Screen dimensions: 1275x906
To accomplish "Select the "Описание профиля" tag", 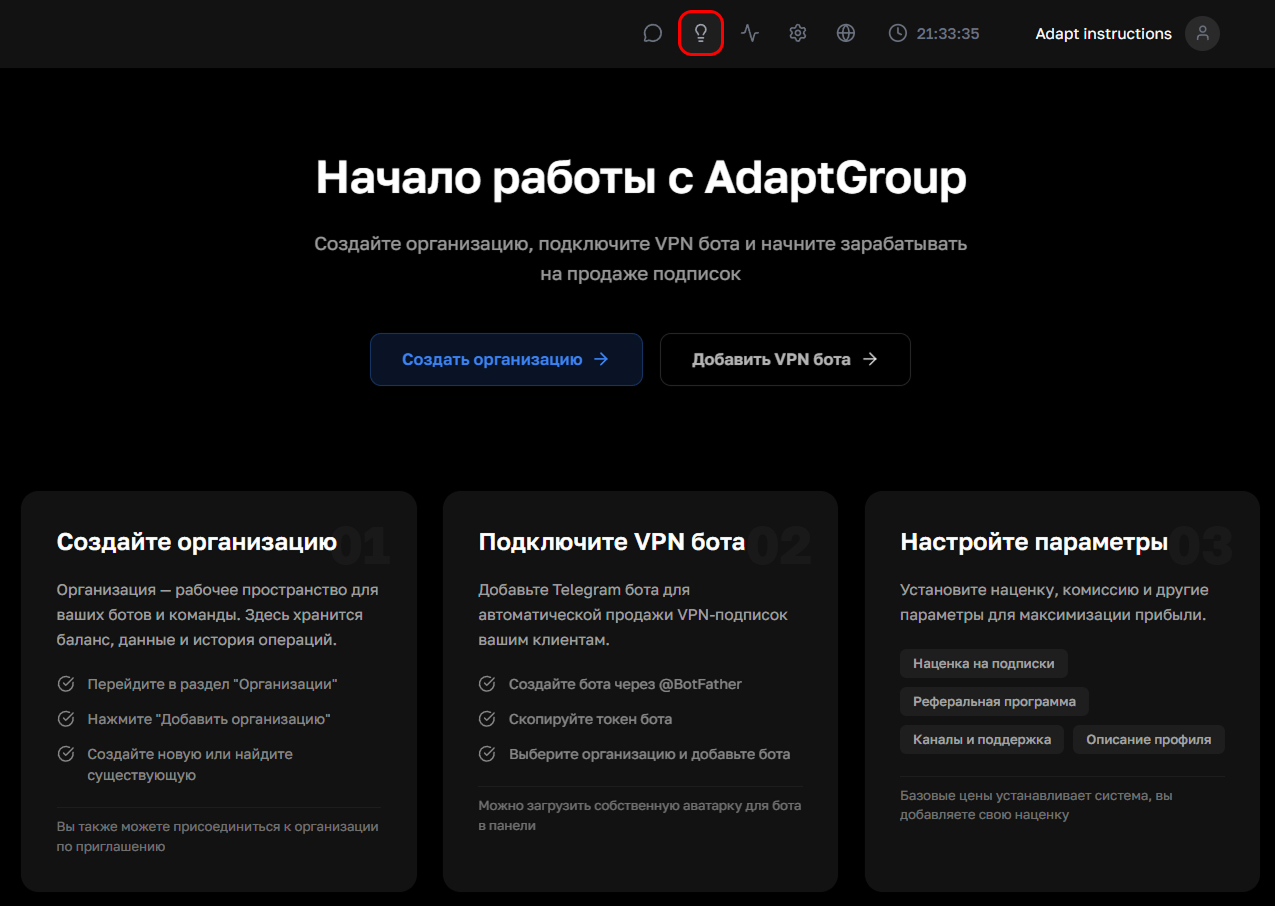I will [x=1149, y=740].
